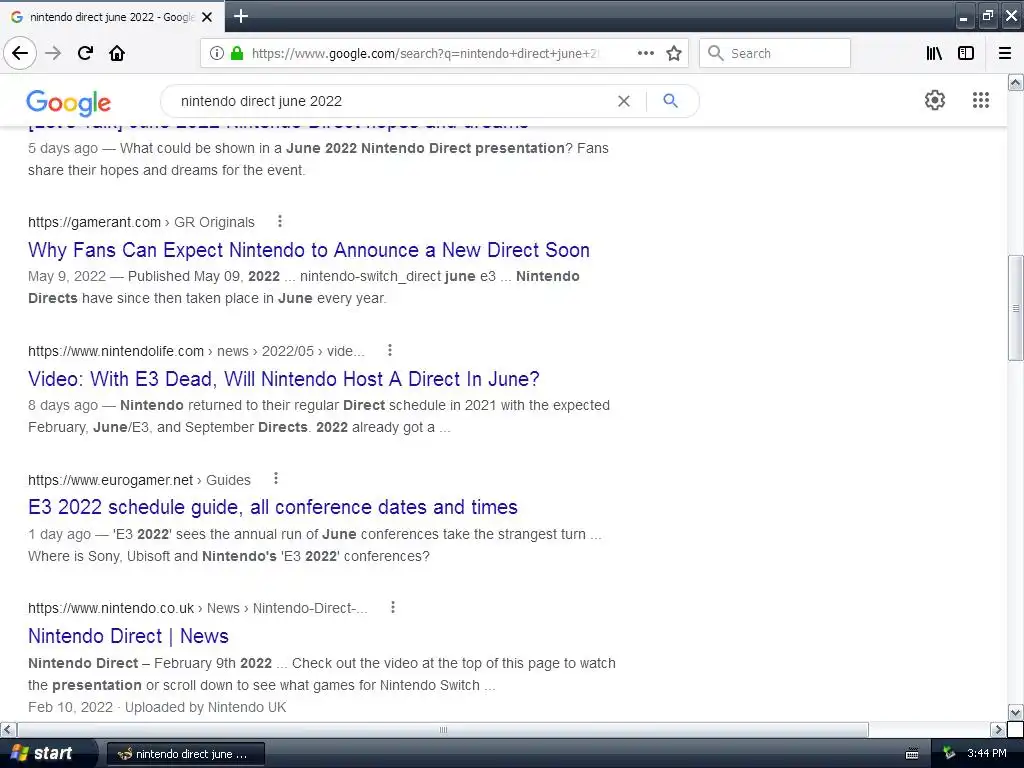Click the forward navigation arrow
1024x768 pixels.
53,53
